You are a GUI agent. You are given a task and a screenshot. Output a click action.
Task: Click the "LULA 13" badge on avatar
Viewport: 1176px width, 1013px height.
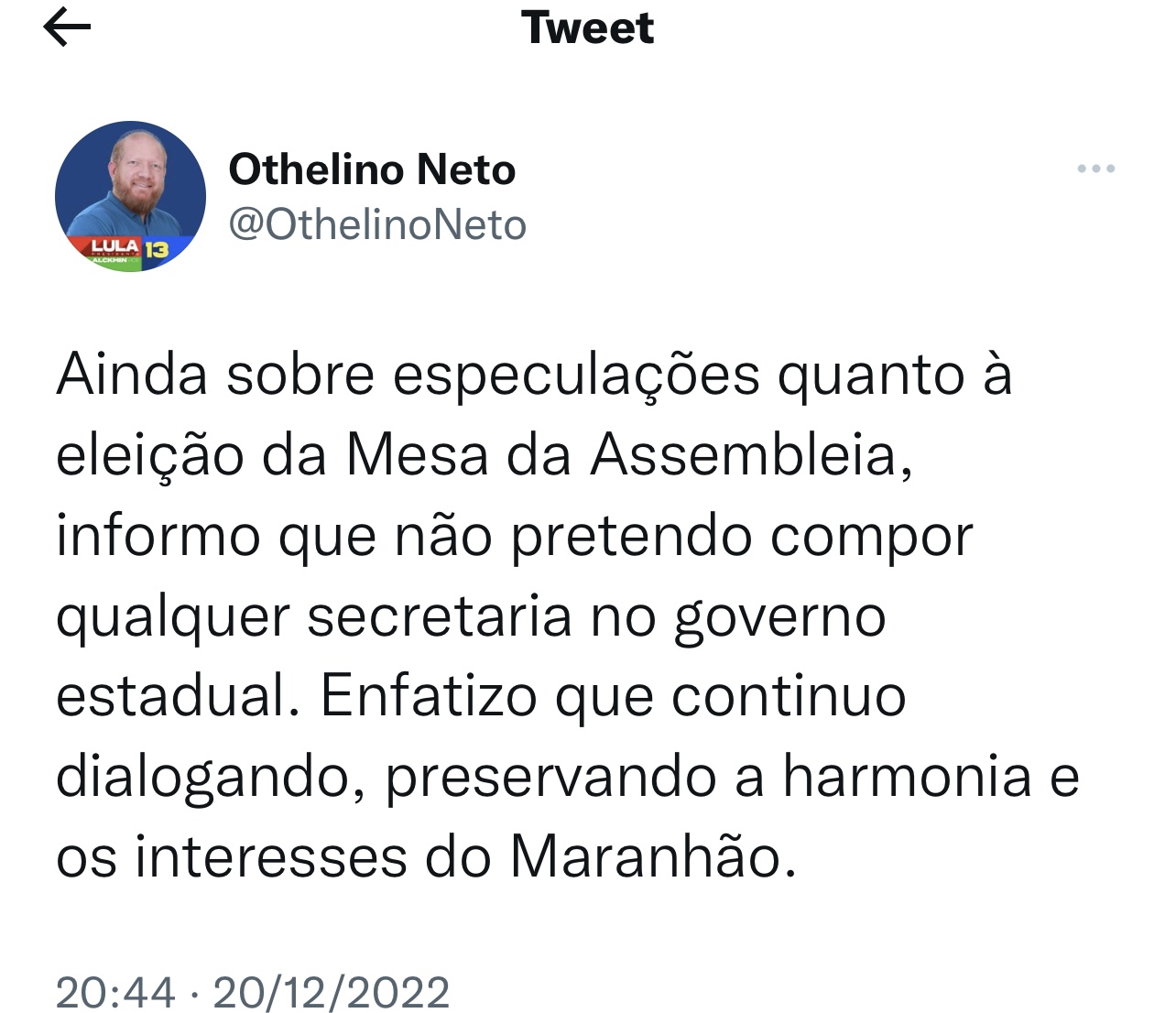tap(130, 248)
